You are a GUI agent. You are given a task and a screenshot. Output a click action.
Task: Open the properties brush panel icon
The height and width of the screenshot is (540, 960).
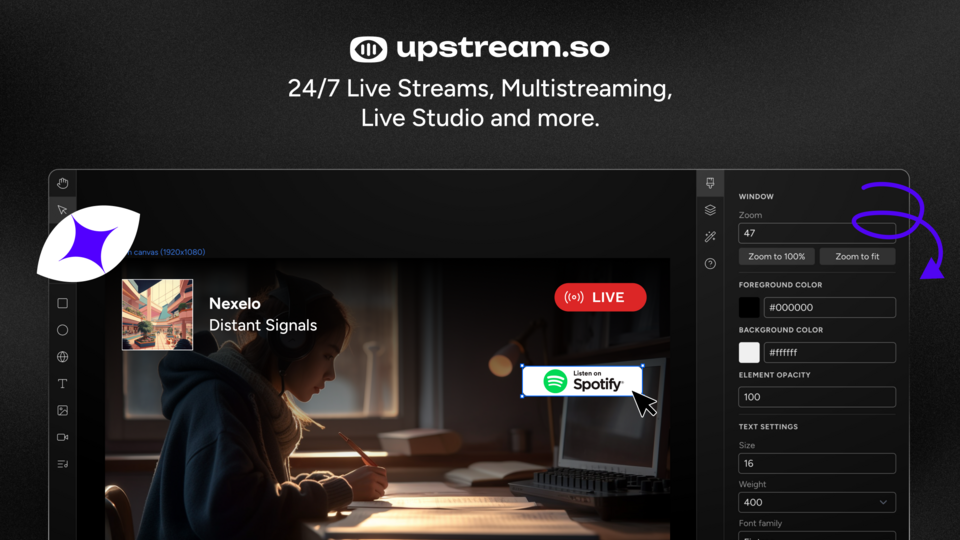click(710, 183)
